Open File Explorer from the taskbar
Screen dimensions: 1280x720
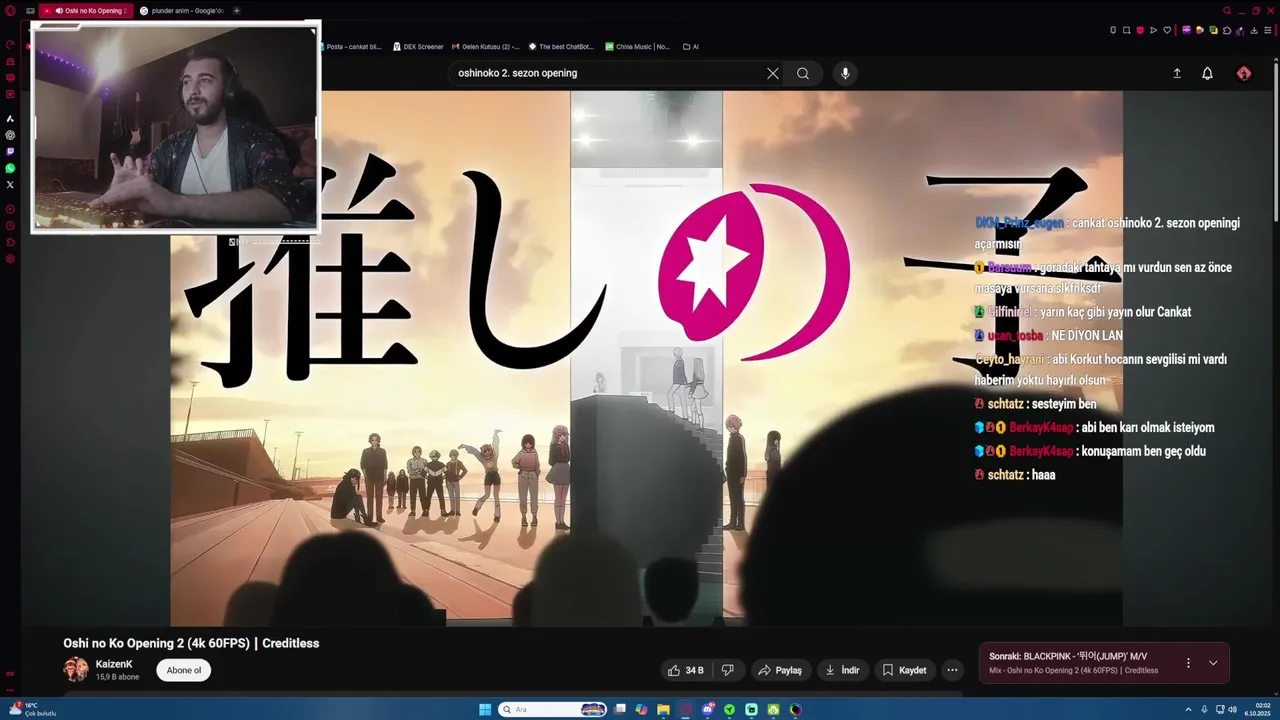click(x=663, y=709)
